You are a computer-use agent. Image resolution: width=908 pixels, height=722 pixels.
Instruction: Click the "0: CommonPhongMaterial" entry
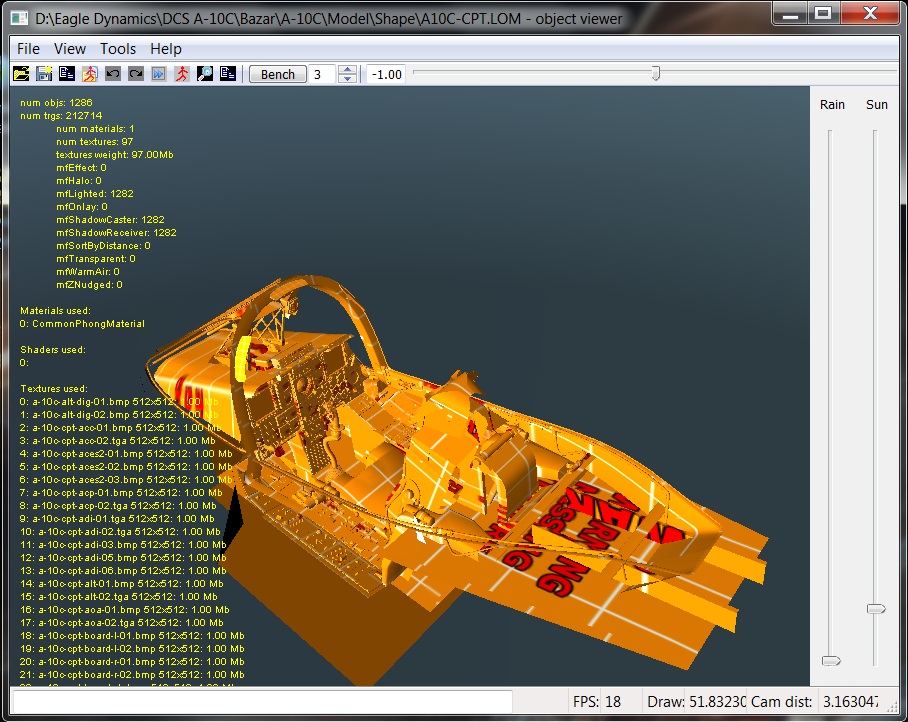82,324
